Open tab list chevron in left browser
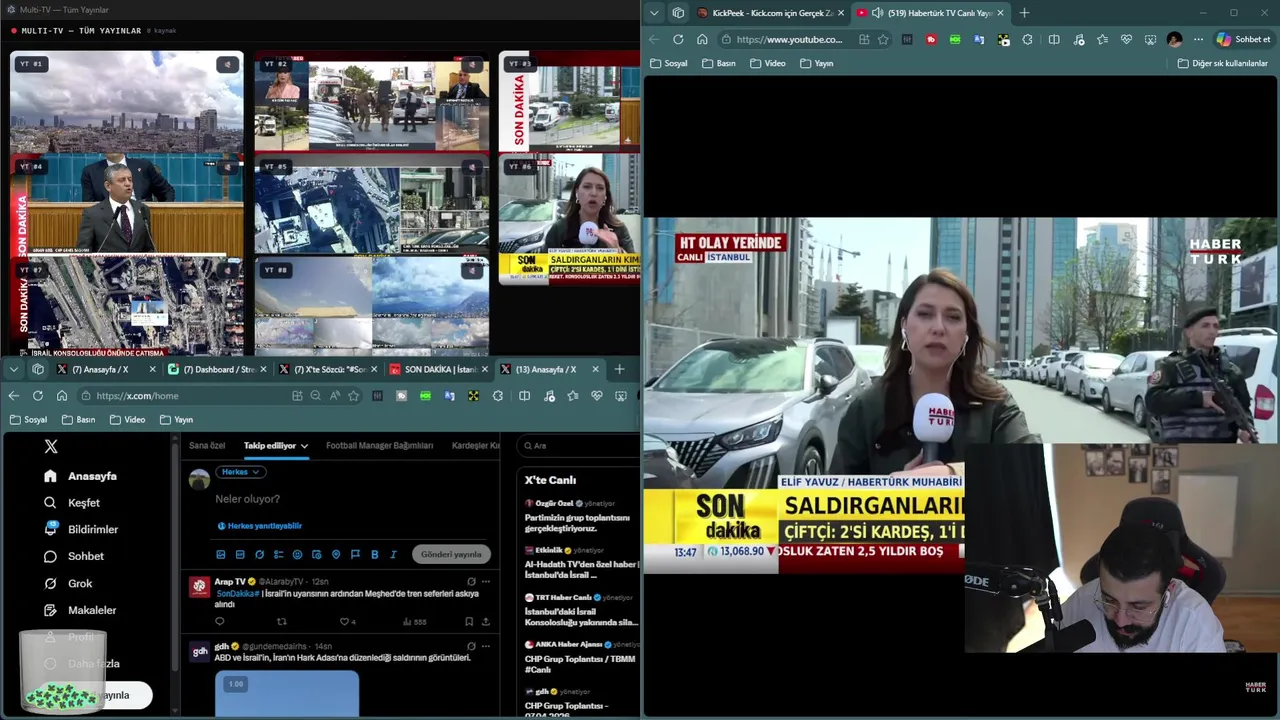Viewport: 1280px width, 720px height. pos(13,369)
